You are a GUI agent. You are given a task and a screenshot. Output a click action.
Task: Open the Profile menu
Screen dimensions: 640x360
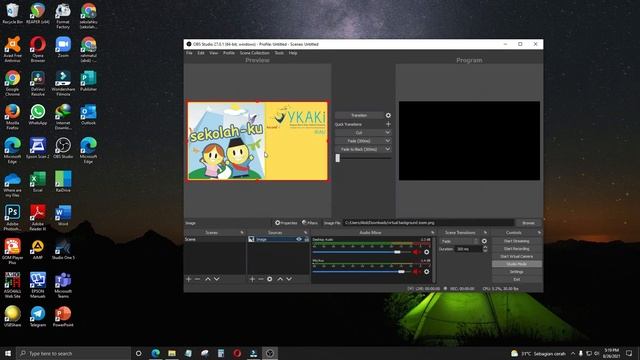click(229, 53)
